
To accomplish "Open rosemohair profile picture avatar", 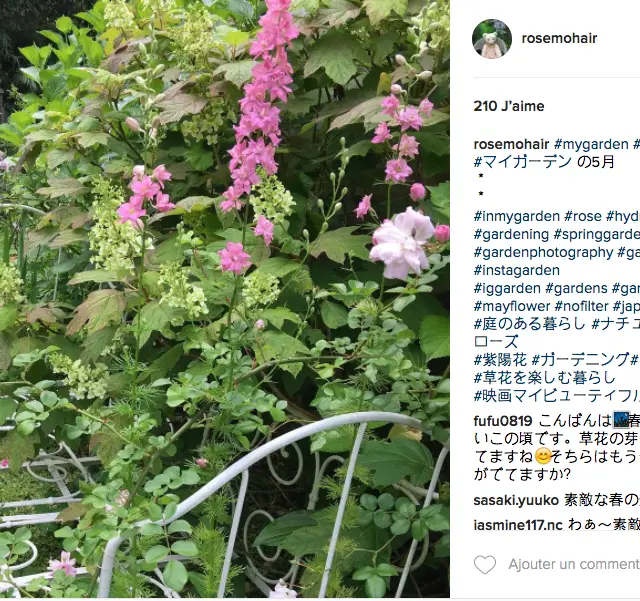I will [492, 39].
